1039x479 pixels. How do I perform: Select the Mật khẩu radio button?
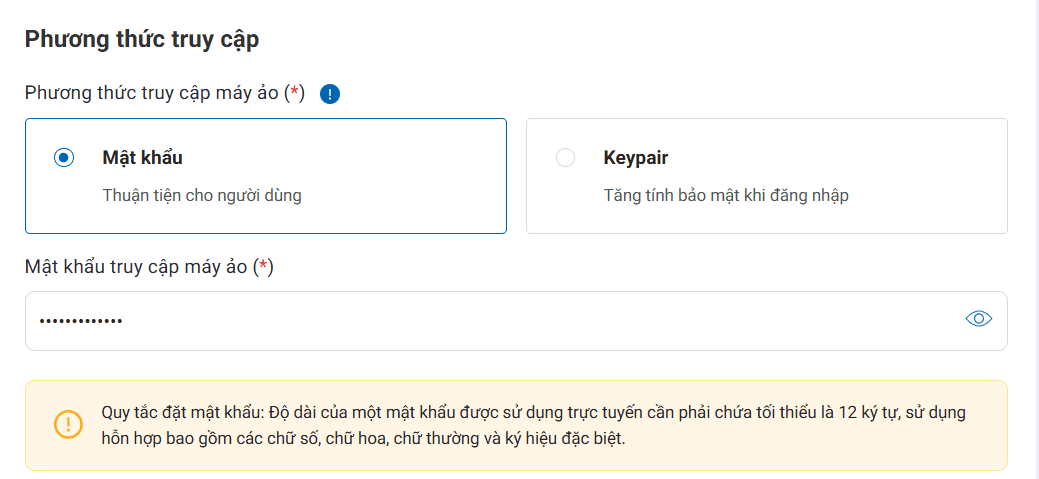pyautogui.click(x=64, y=158)
